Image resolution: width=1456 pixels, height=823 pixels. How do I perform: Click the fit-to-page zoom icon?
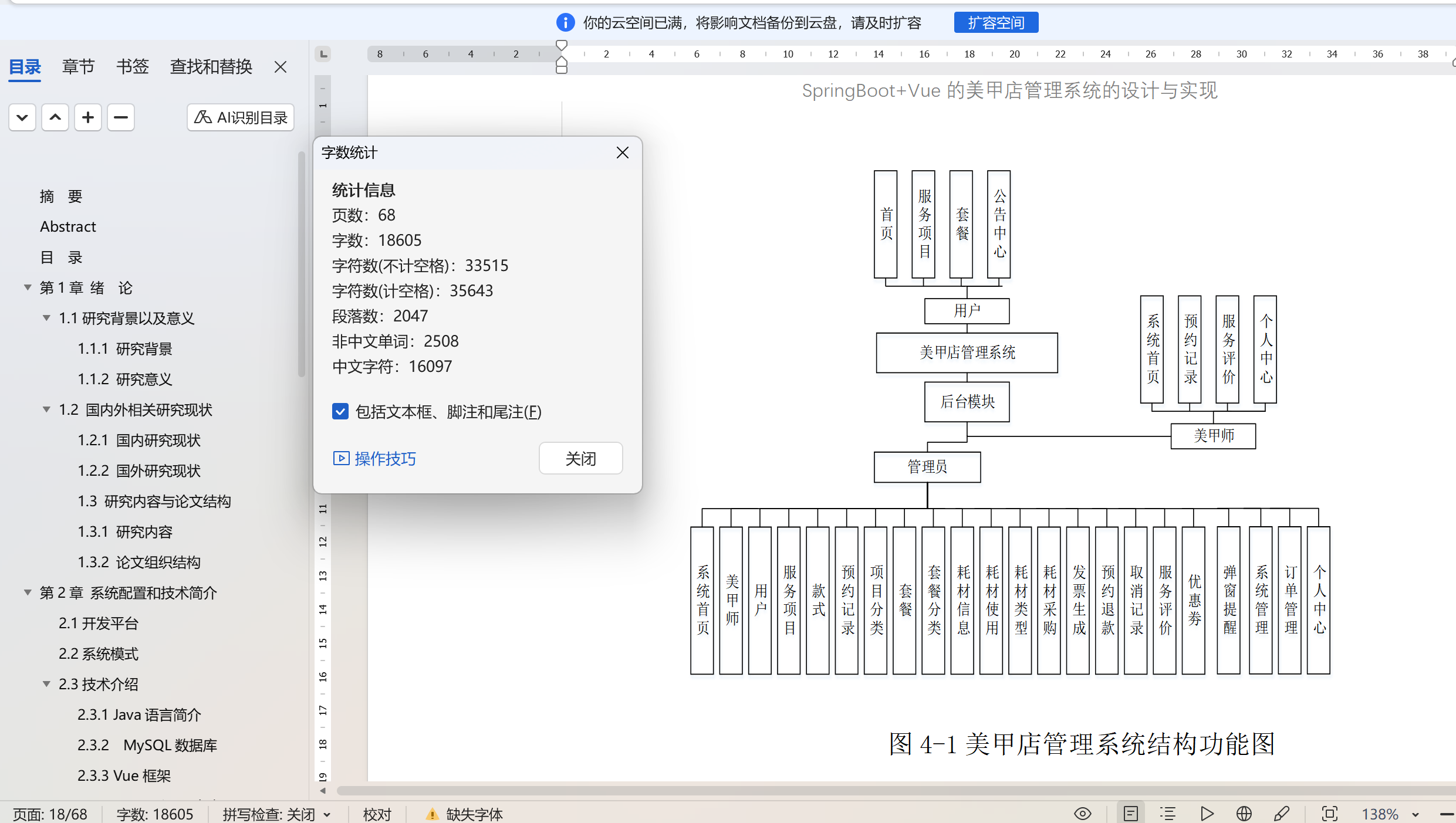[1329, 814]
